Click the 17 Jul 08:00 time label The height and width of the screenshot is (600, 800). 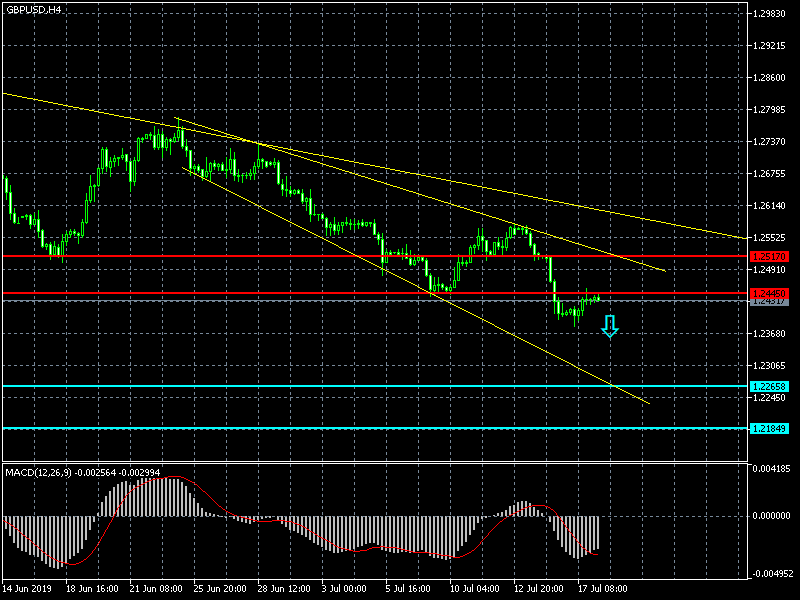(x=603, y=588)
